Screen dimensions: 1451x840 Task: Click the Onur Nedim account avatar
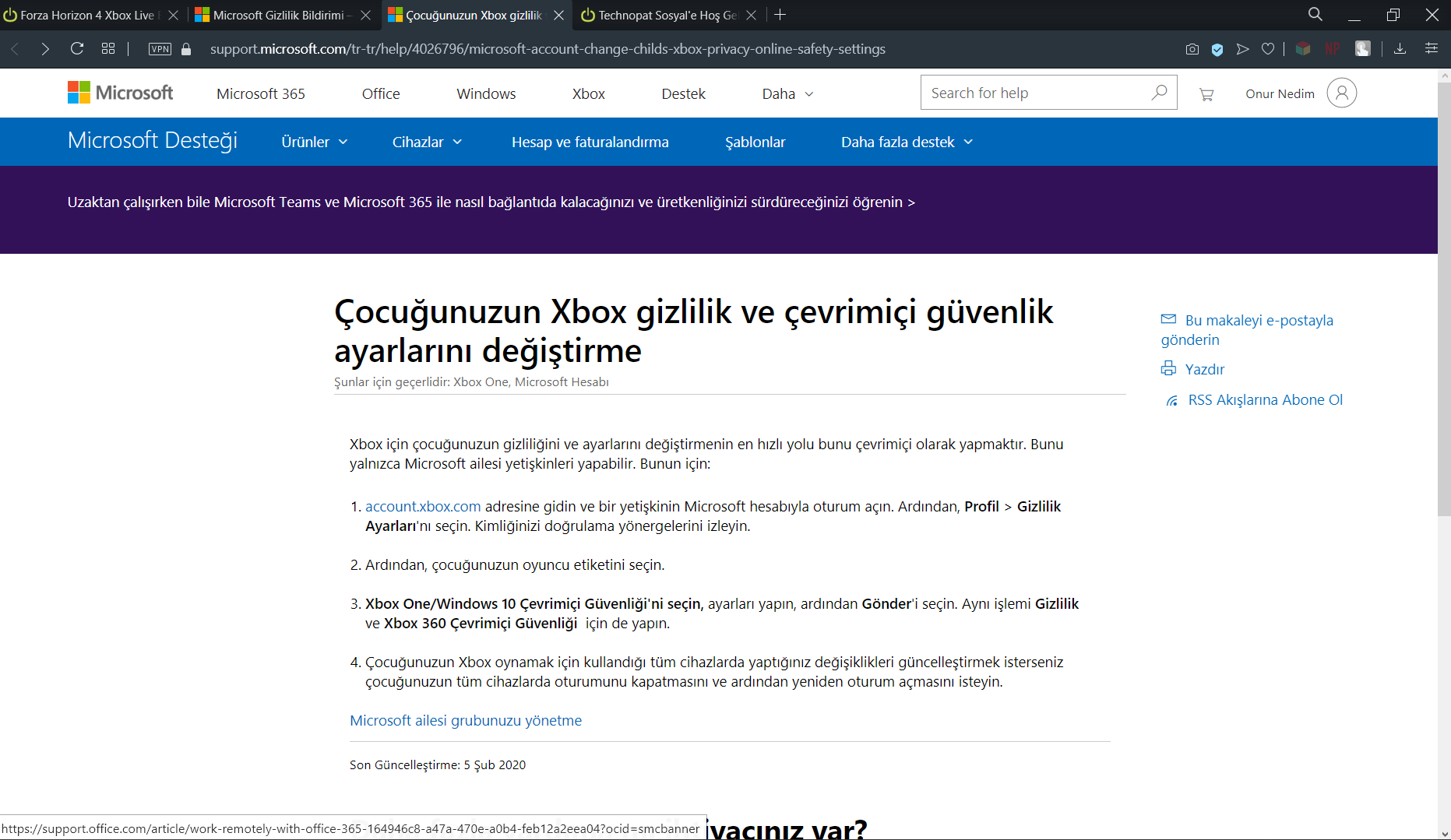pos(1341,93)
